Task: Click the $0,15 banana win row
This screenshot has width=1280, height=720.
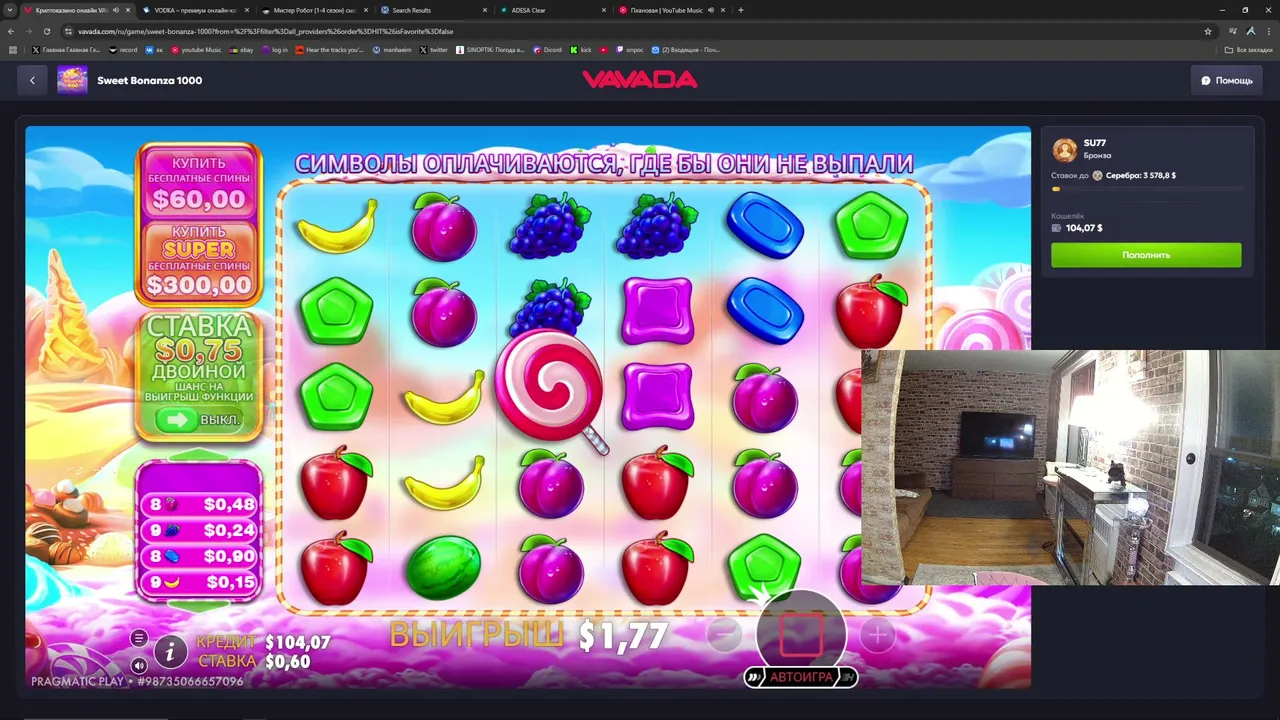Action: [200, 582]
